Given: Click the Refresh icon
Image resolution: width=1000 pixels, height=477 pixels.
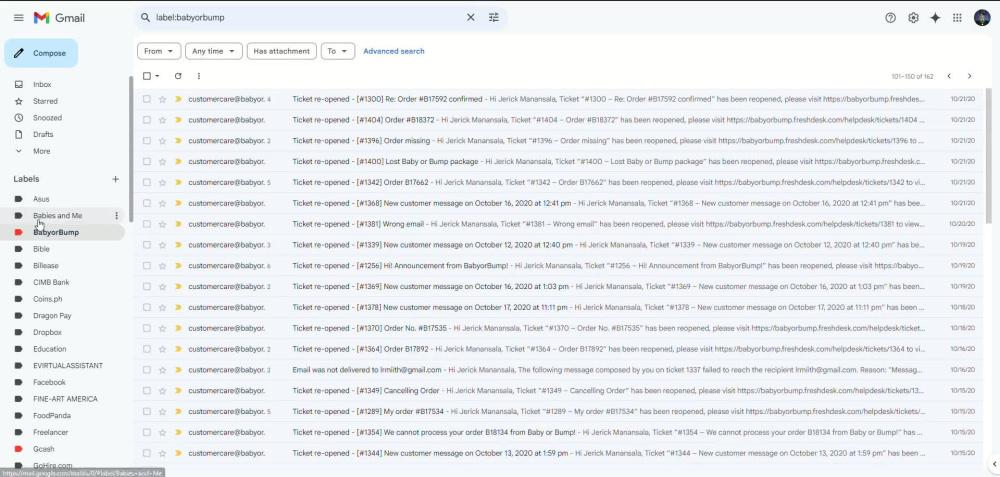Looking at the screenshot, I should click(178, 76).
